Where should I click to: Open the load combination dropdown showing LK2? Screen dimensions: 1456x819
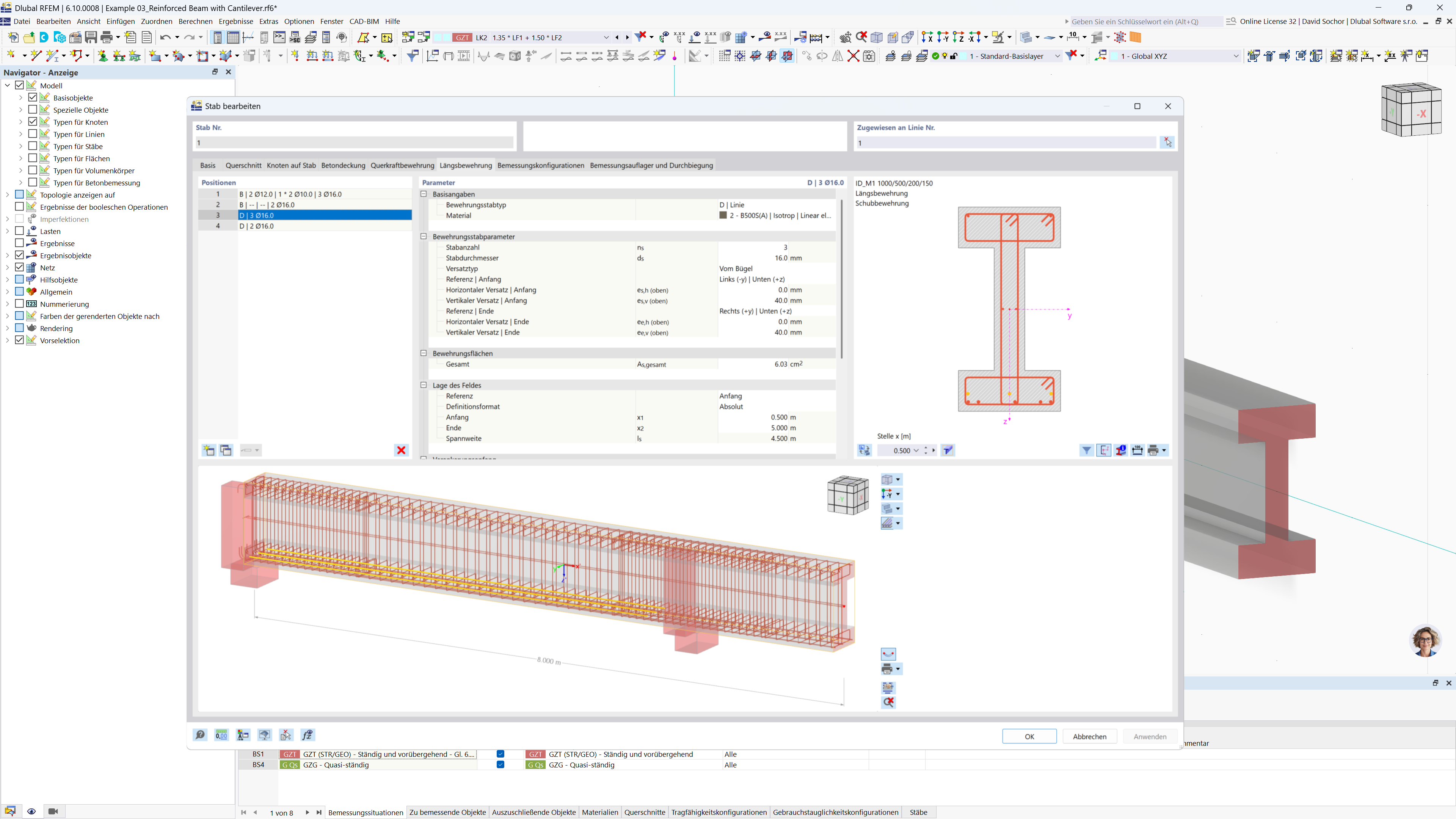pos(606,37)
